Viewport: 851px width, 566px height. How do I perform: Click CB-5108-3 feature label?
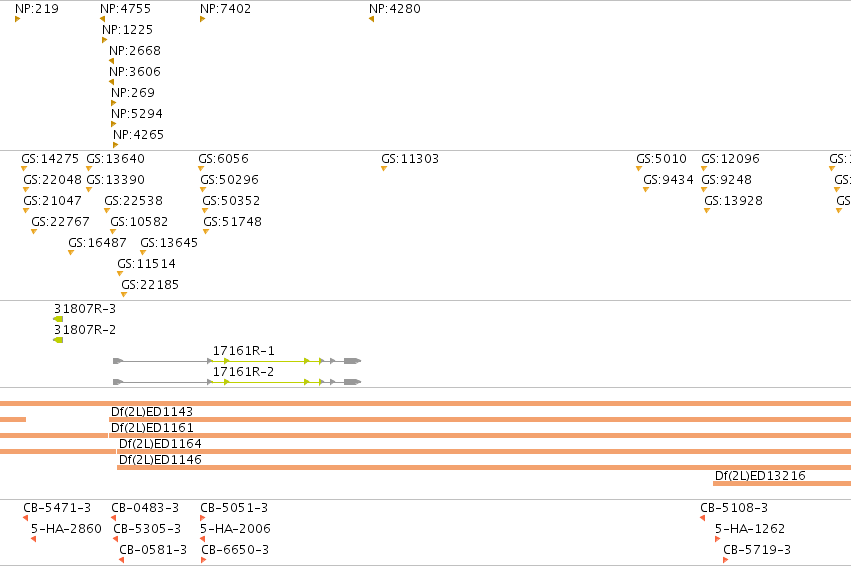pos(734,508)
